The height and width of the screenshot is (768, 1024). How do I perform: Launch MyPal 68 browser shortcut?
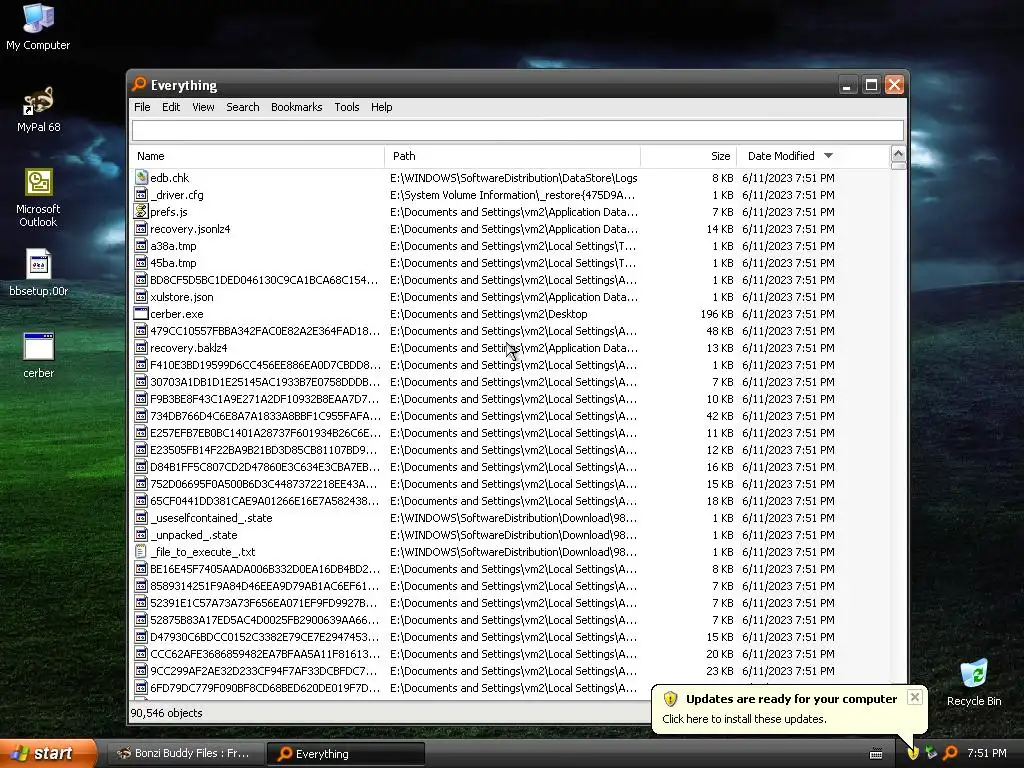tap(38, 109)
